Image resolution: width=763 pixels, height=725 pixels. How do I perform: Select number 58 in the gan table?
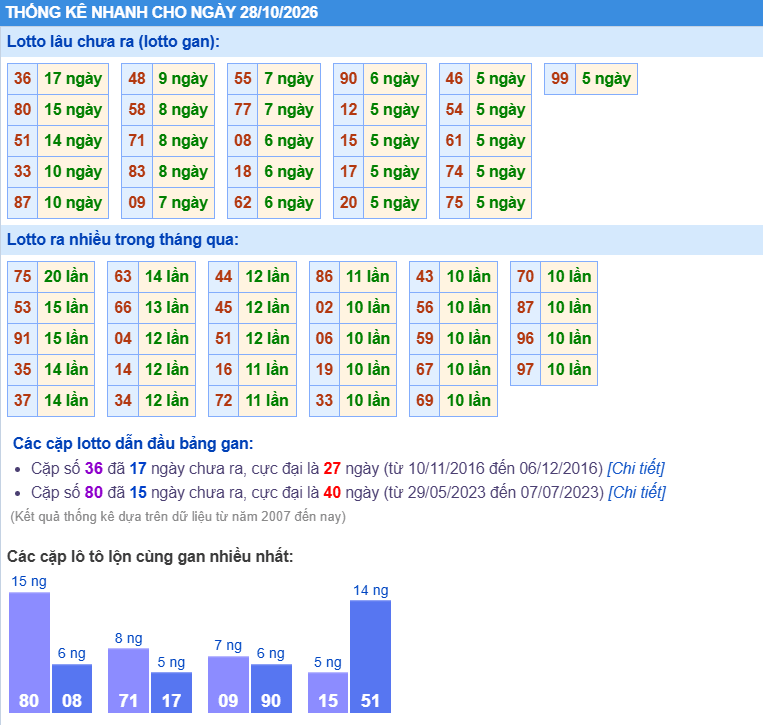pos(137,109)
